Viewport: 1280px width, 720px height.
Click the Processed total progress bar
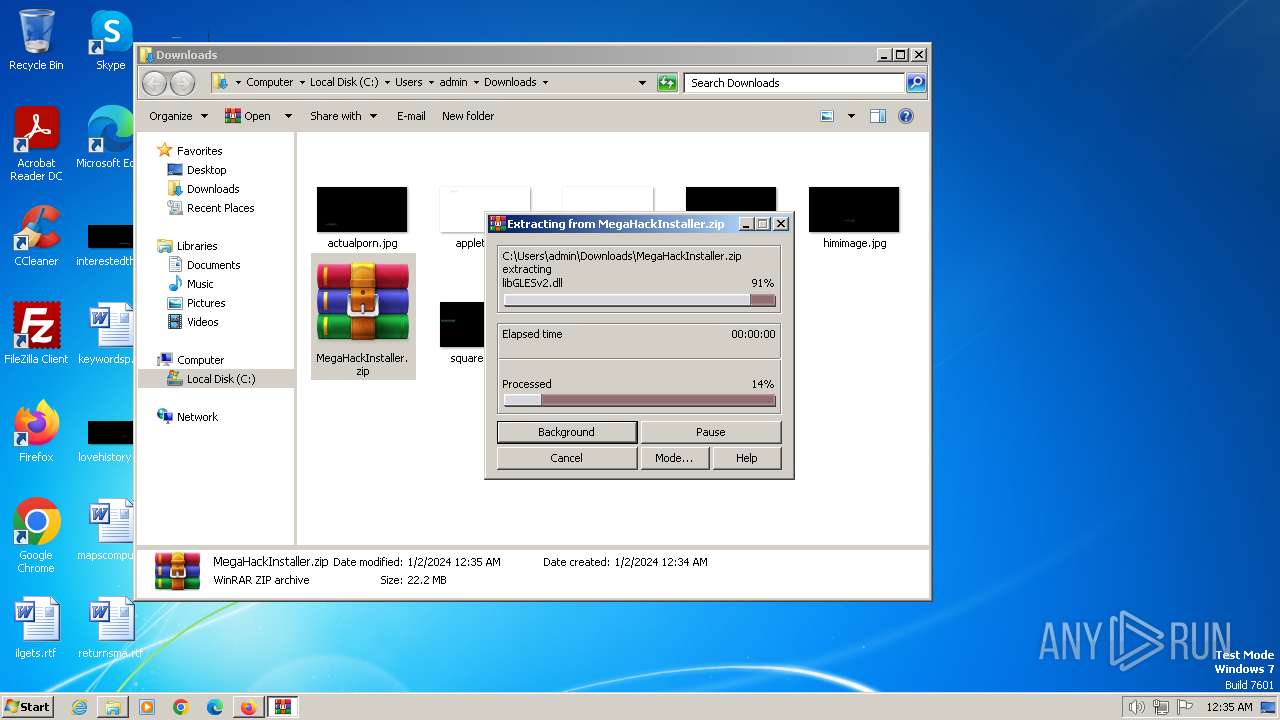(639, 400)
